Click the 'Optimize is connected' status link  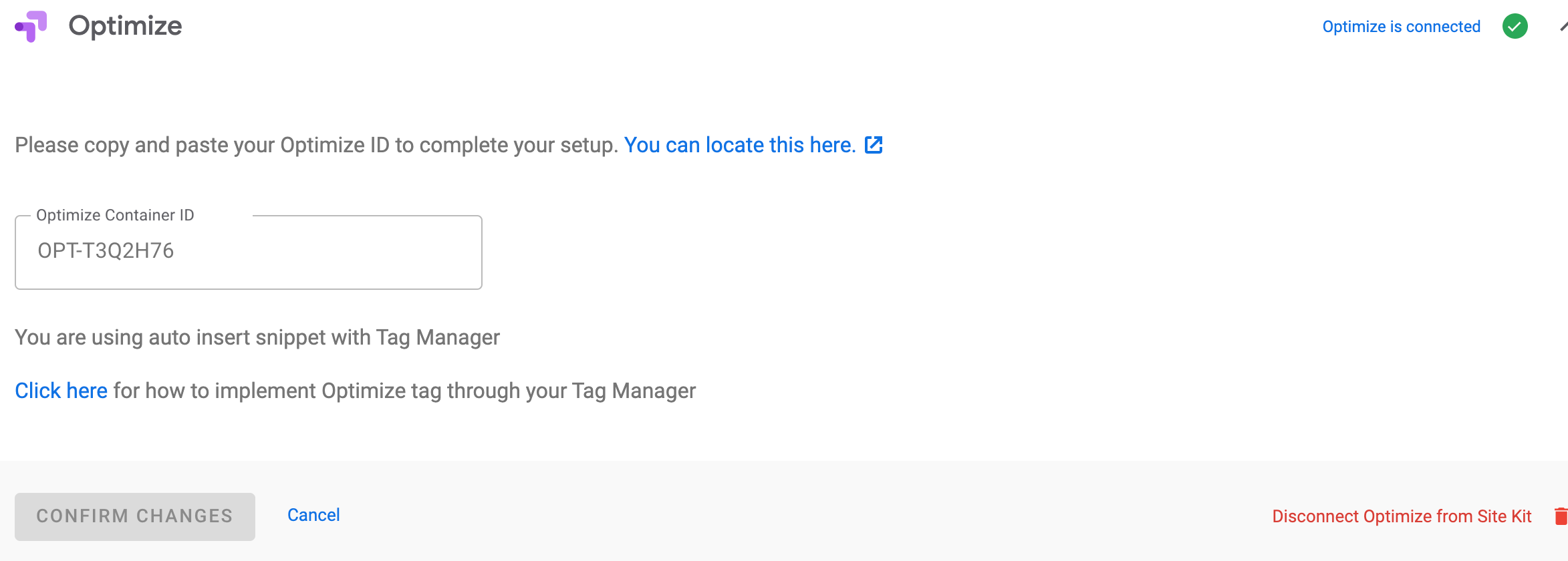pos(1401,27)
